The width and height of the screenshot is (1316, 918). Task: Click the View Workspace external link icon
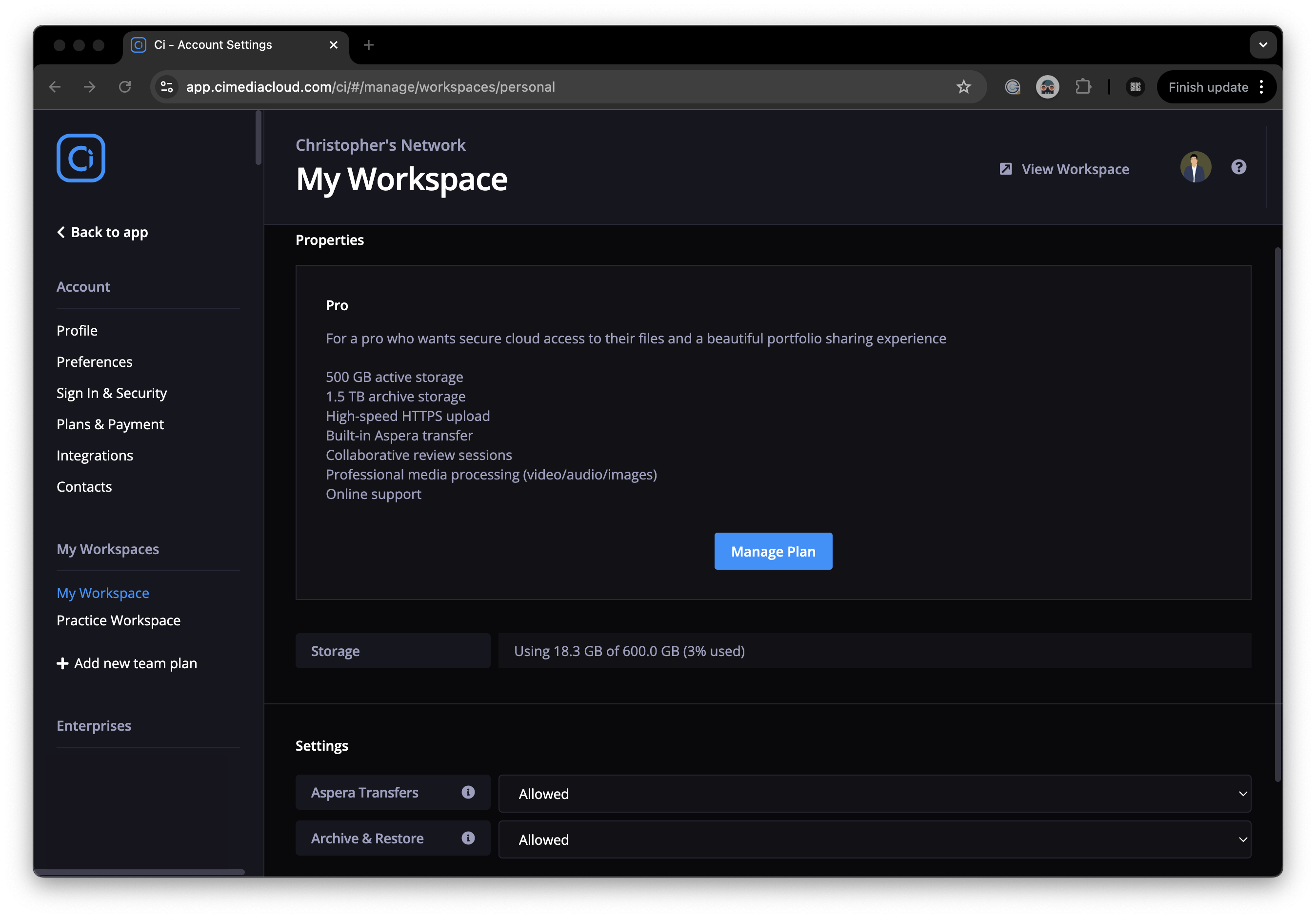tap(1006, 169)
